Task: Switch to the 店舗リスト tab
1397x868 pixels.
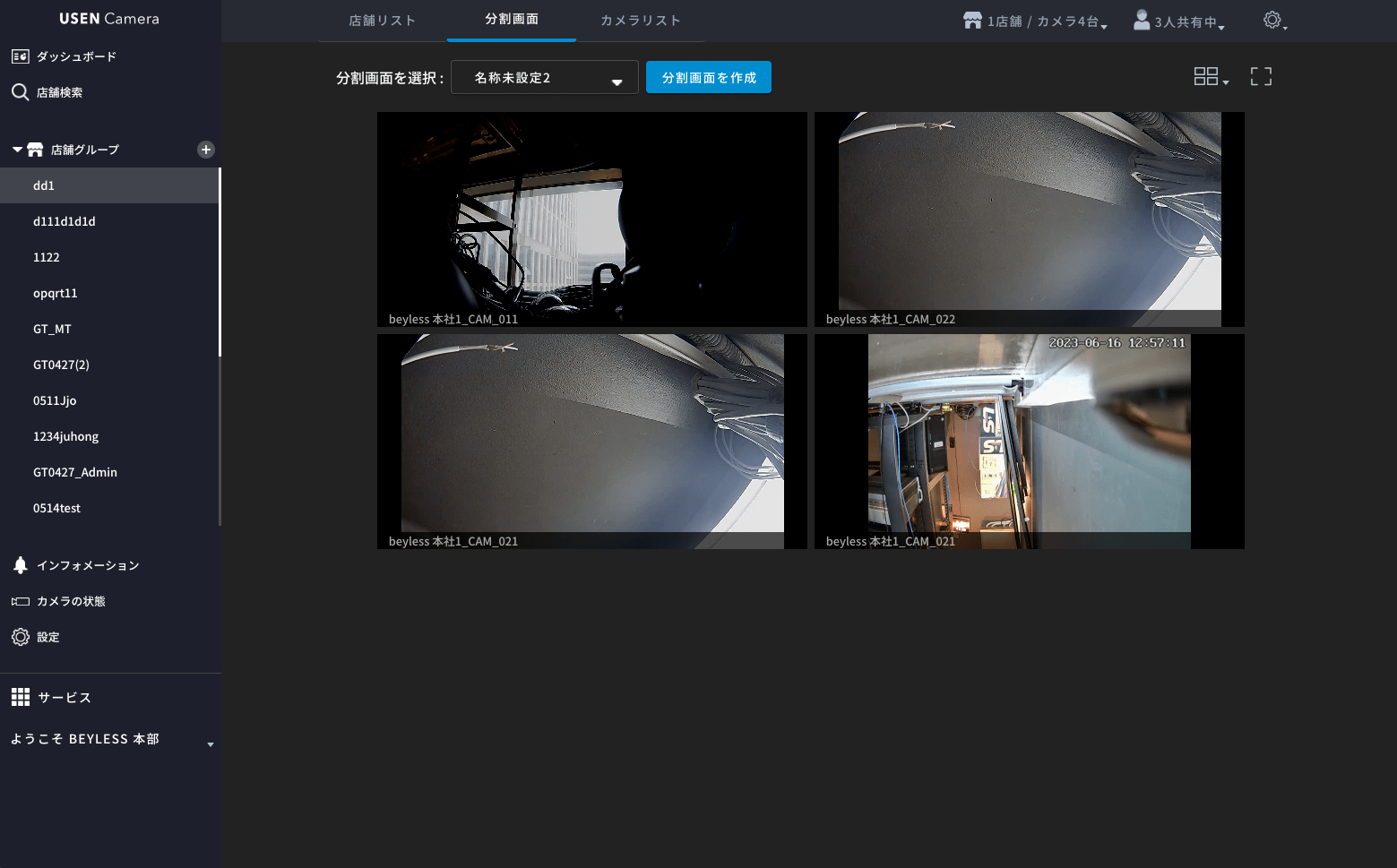Action: [383, 21]
